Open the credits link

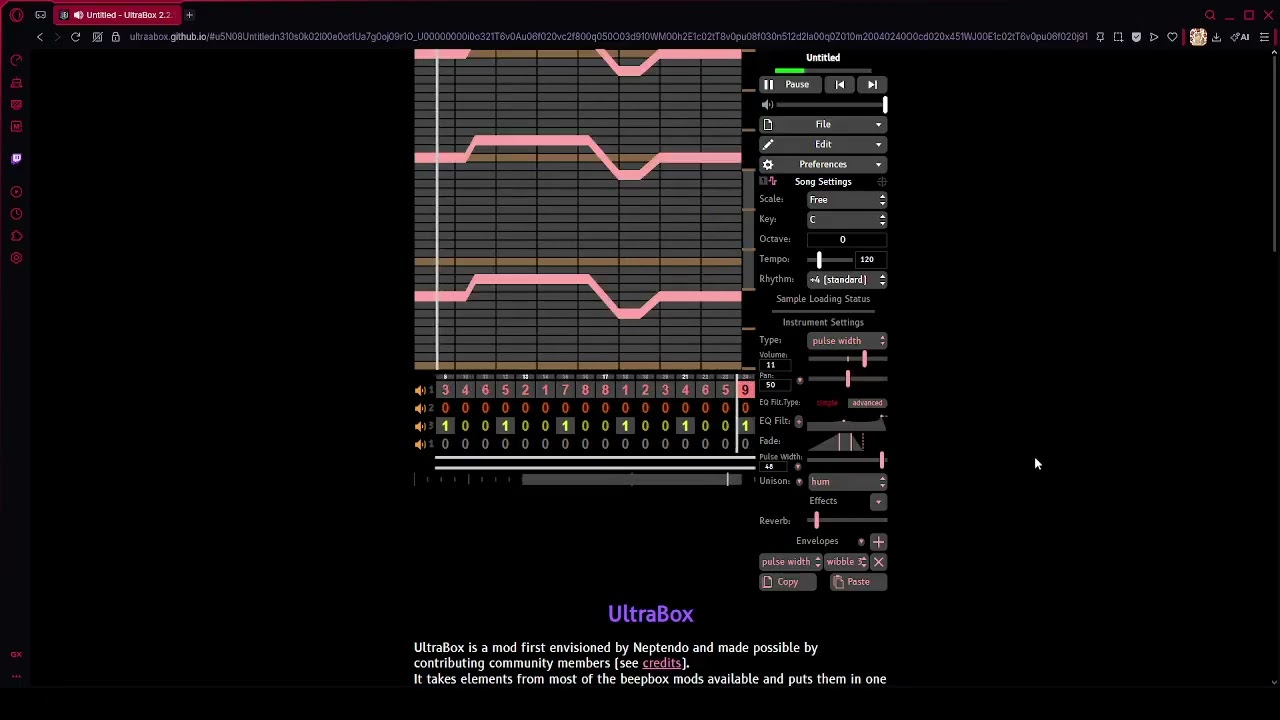click(x=662, y=663)
